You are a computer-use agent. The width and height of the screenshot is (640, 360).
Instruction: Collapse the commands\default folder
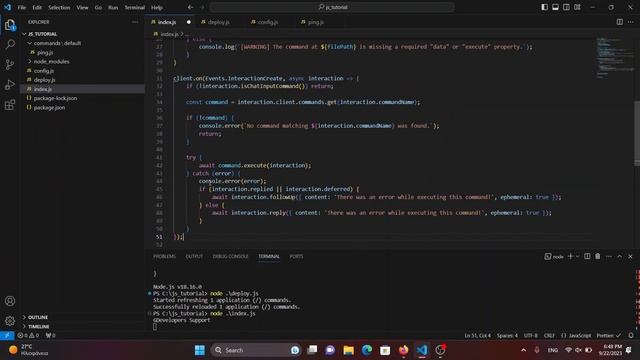coord(57,43)
